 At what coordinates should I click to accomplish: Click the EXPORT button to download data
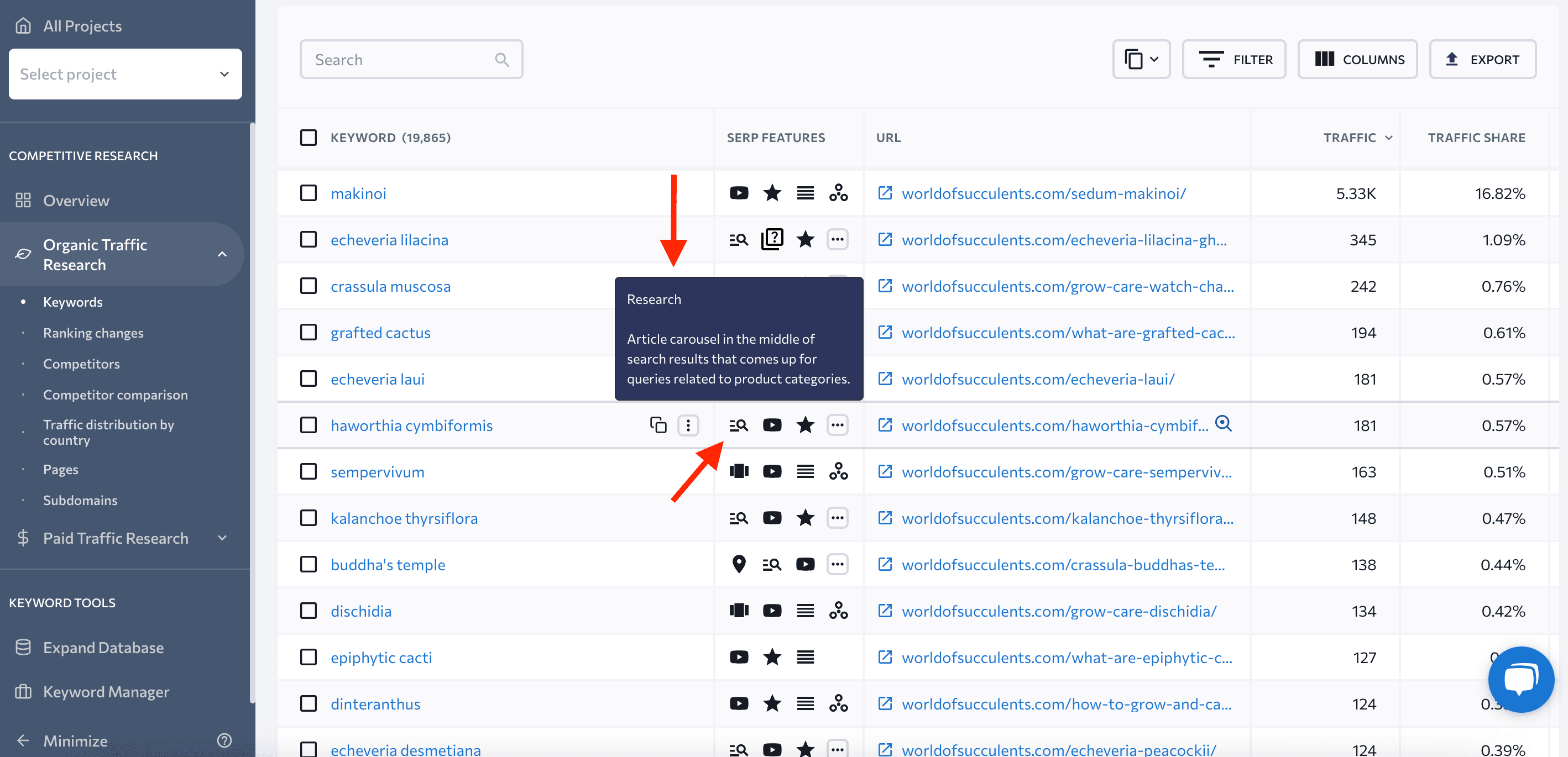1483,59
